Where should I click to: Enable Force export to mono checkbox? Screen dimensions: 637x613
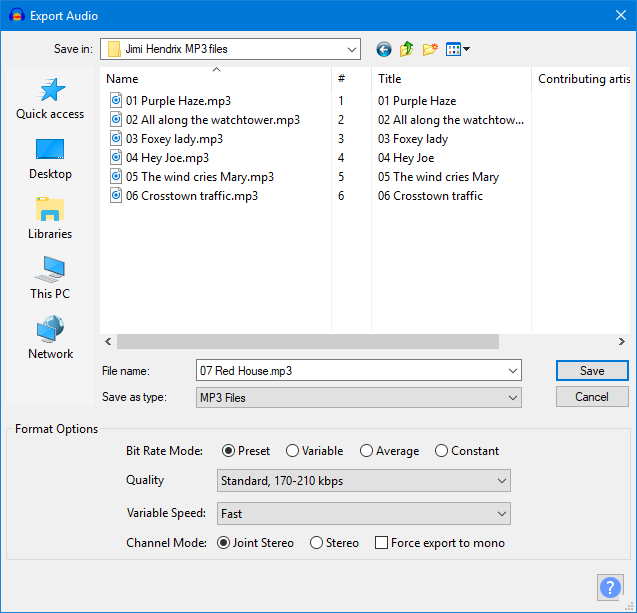381,543
